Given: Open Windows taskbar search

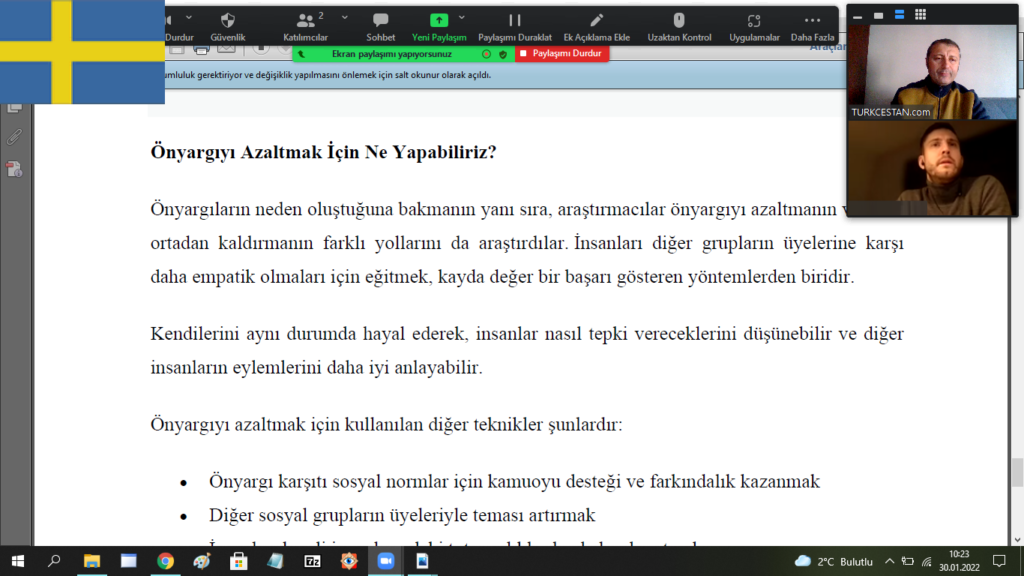Looking at the screenshot, I should point(54,561).
